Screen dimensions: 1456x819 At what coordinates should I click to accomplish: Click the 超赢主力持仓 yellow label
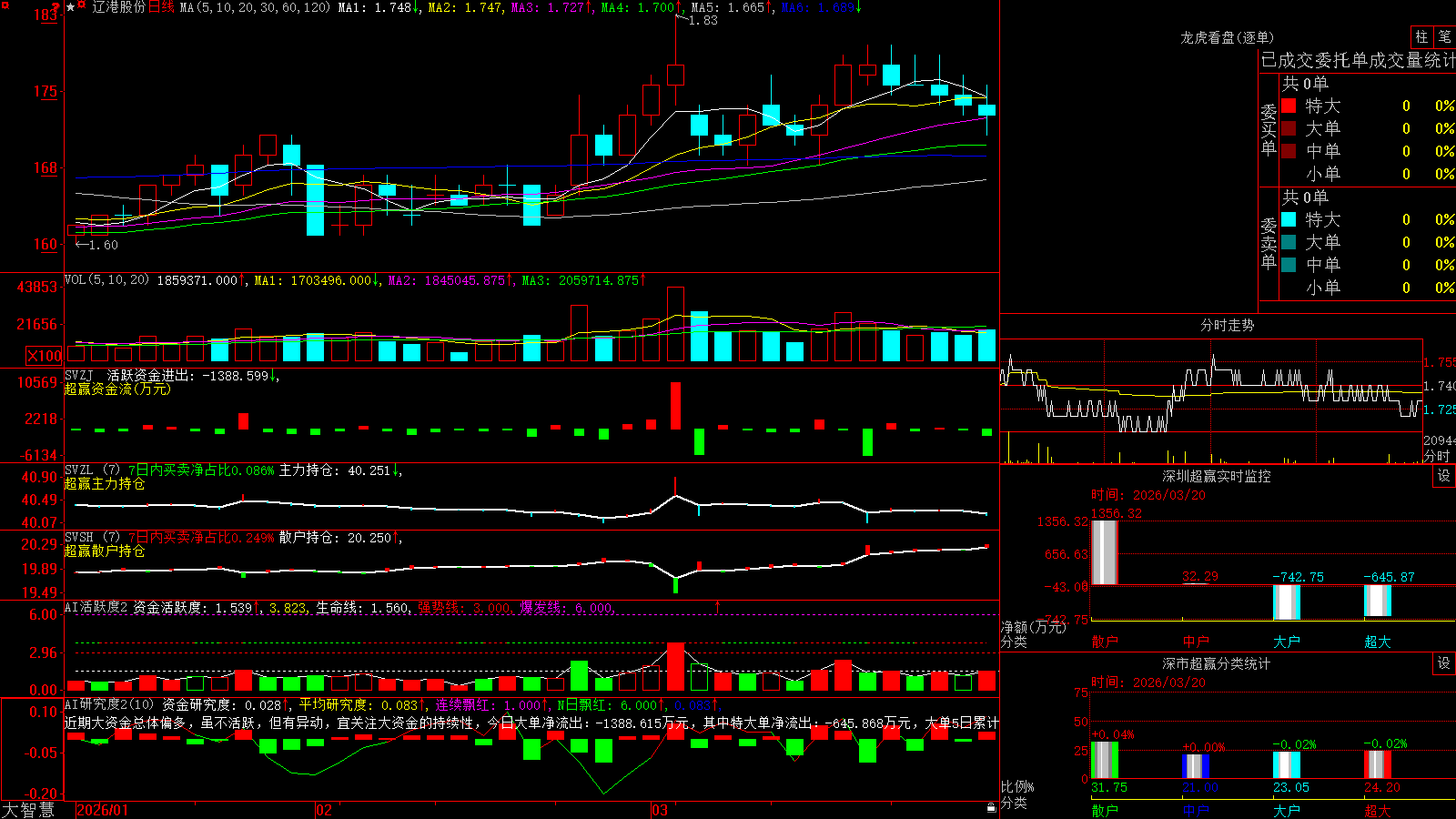click(x=105, y=483)
